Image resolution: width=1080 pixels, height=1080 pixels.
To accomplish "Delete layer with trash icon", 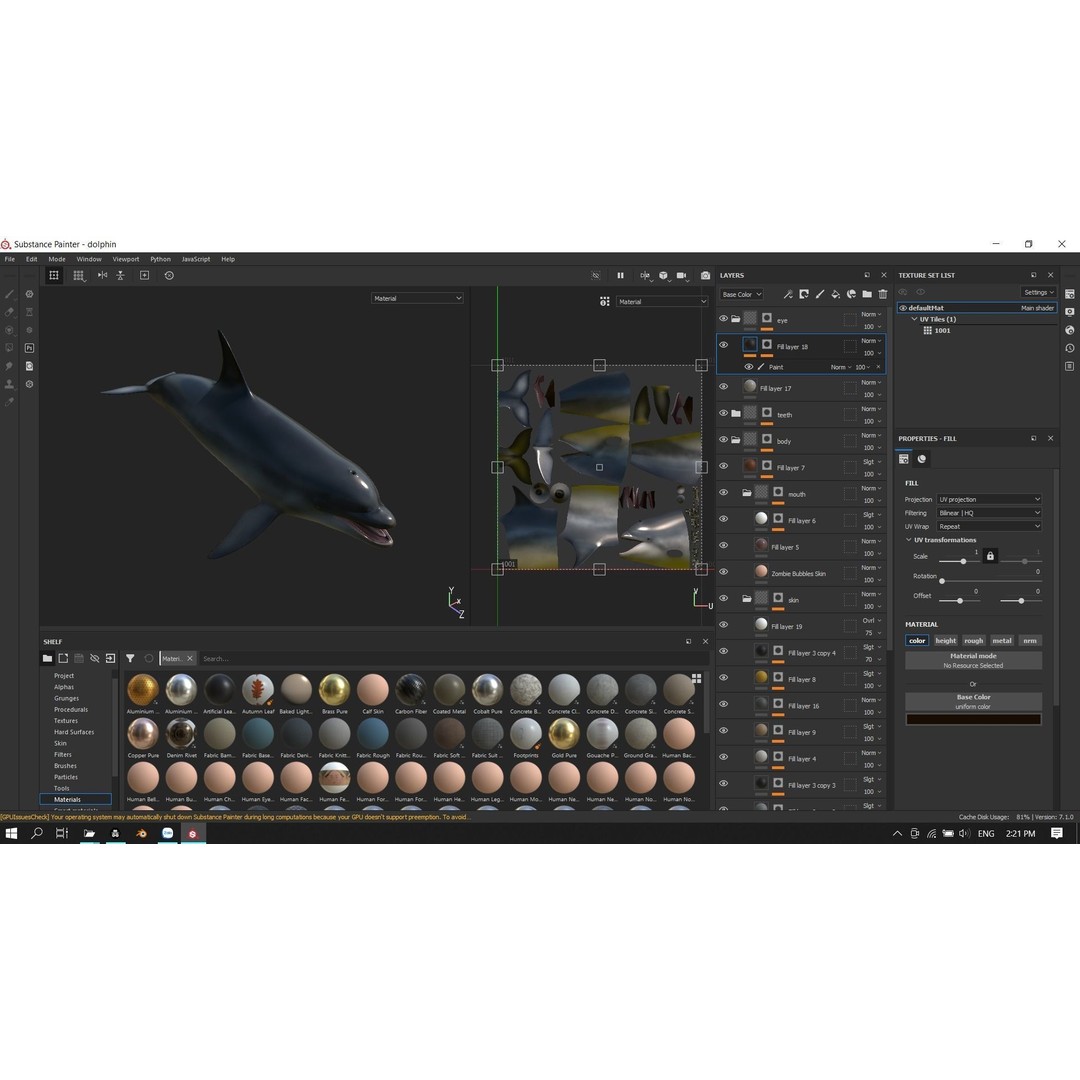I will click(882, 294).
